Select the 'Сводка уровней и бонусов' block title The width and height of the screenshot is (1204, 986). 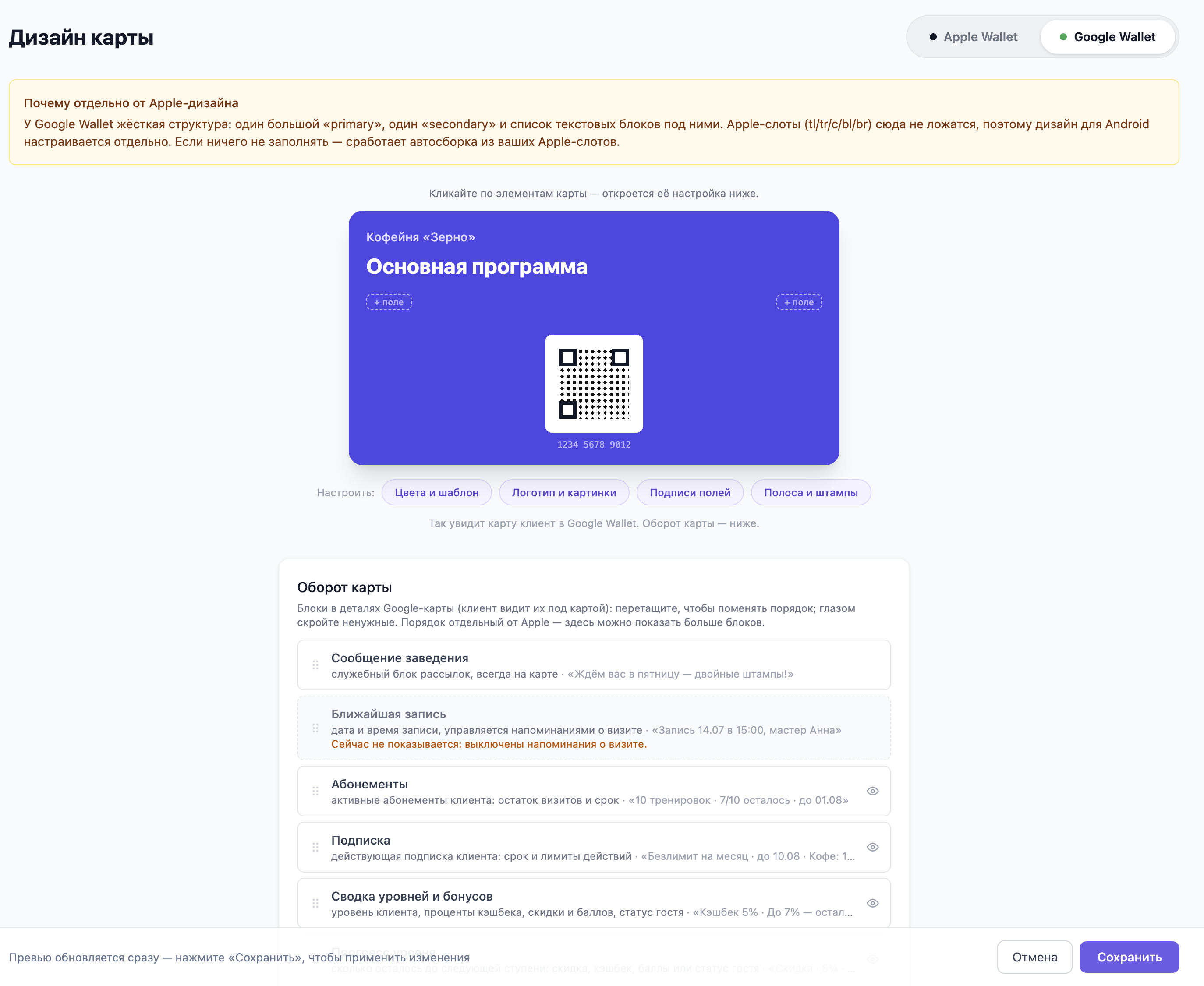tap(412, 896)
